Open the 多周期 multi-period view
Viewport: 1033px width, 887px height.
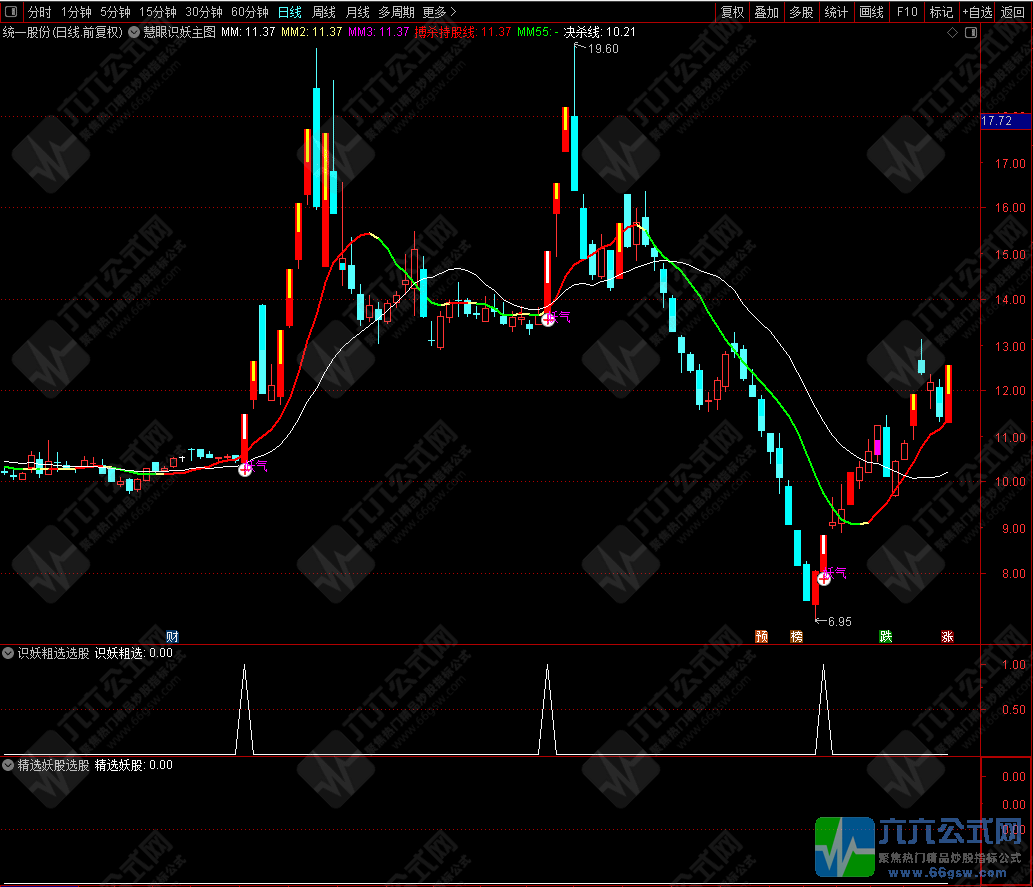pyautogui.click(x=397, y=12)
